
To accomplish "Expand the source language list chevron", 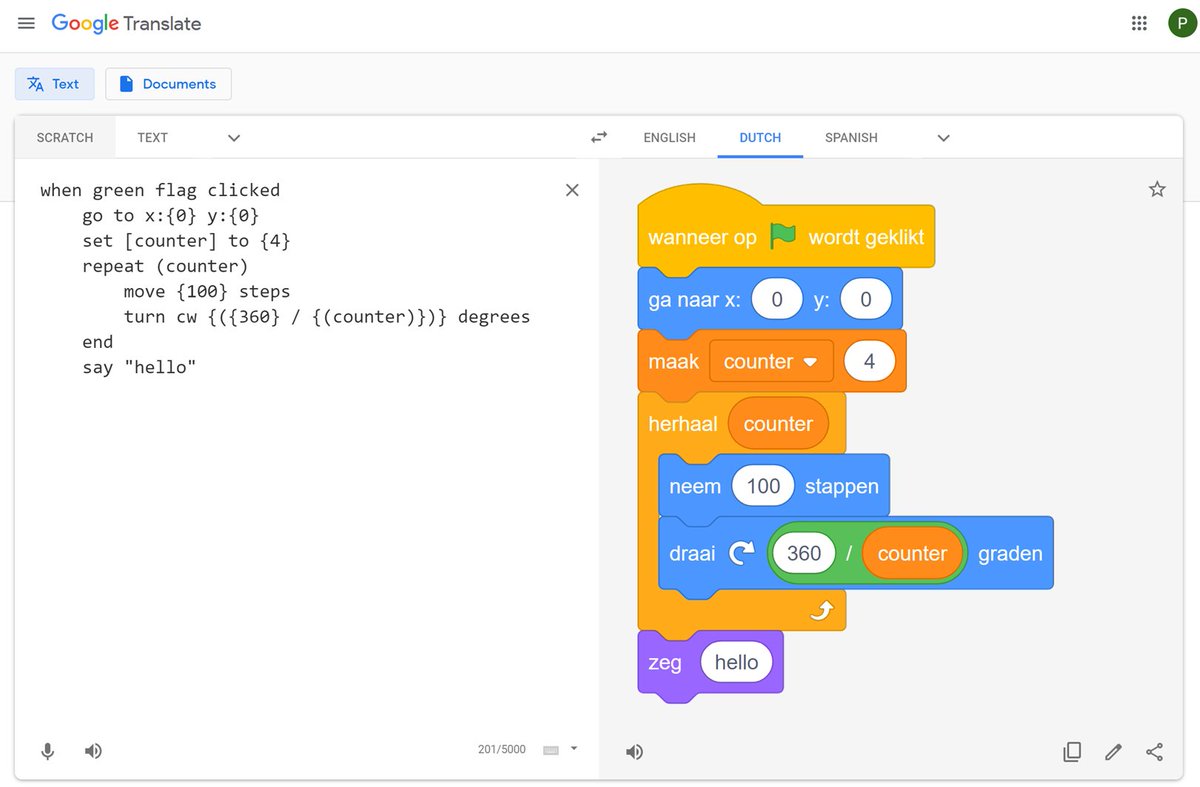I will [x=234, y=138].
